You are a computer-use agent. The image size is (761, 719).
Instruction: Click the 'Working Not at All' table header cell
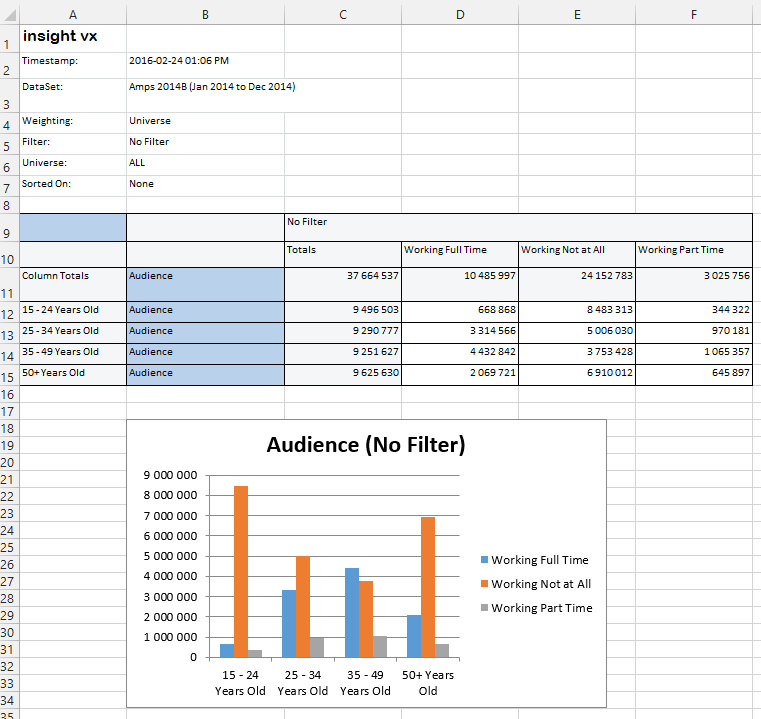click(x=577, y=254)
